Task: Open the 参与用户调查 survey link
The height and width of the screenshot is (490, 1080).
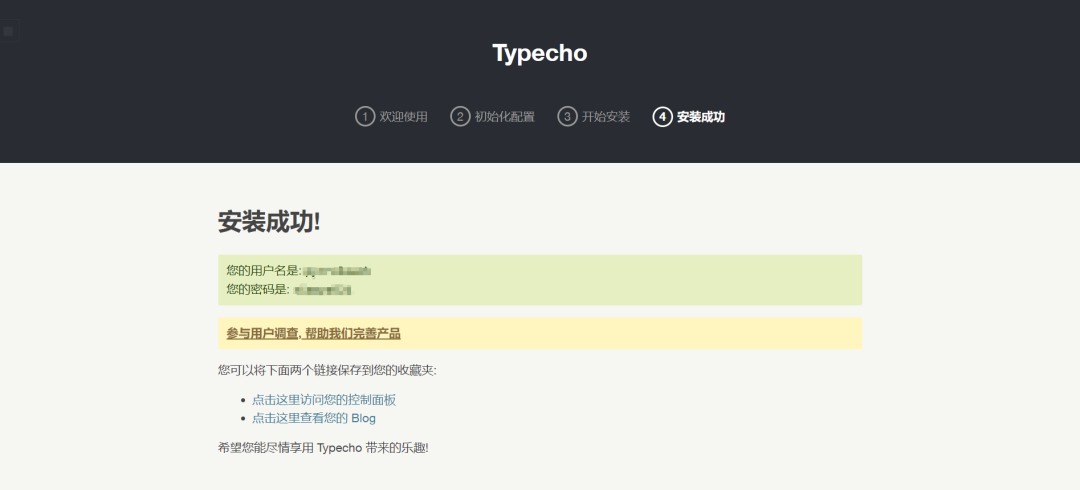Action: click(x=313, y=334)
